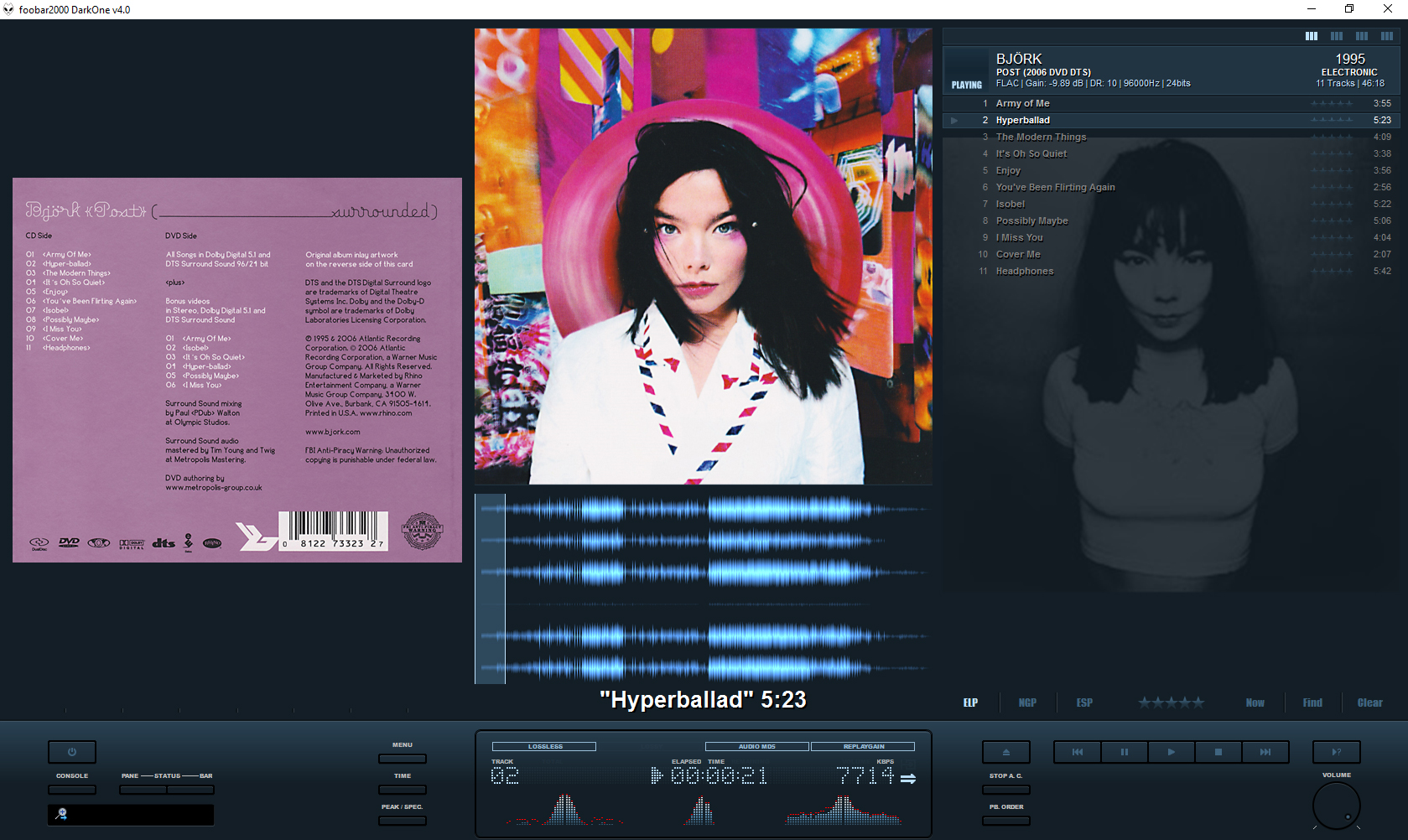Click the random play button
This screenshot has height=840, width=1408.
pyautogui.click(x=1337, y=752)
